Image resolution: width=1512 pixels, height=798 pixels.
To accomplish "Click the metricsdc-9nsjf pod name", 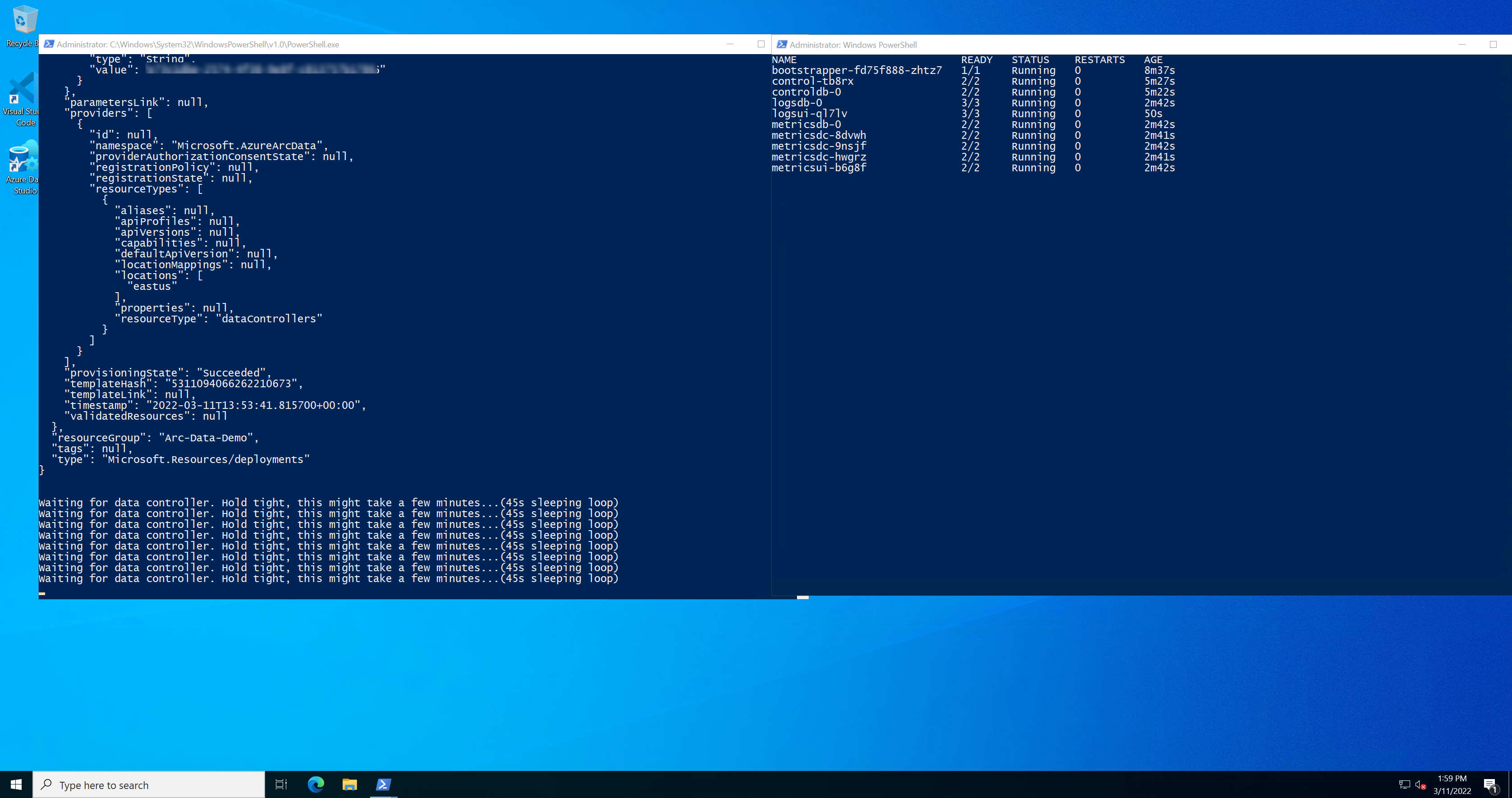I will [x=819, y=146].
